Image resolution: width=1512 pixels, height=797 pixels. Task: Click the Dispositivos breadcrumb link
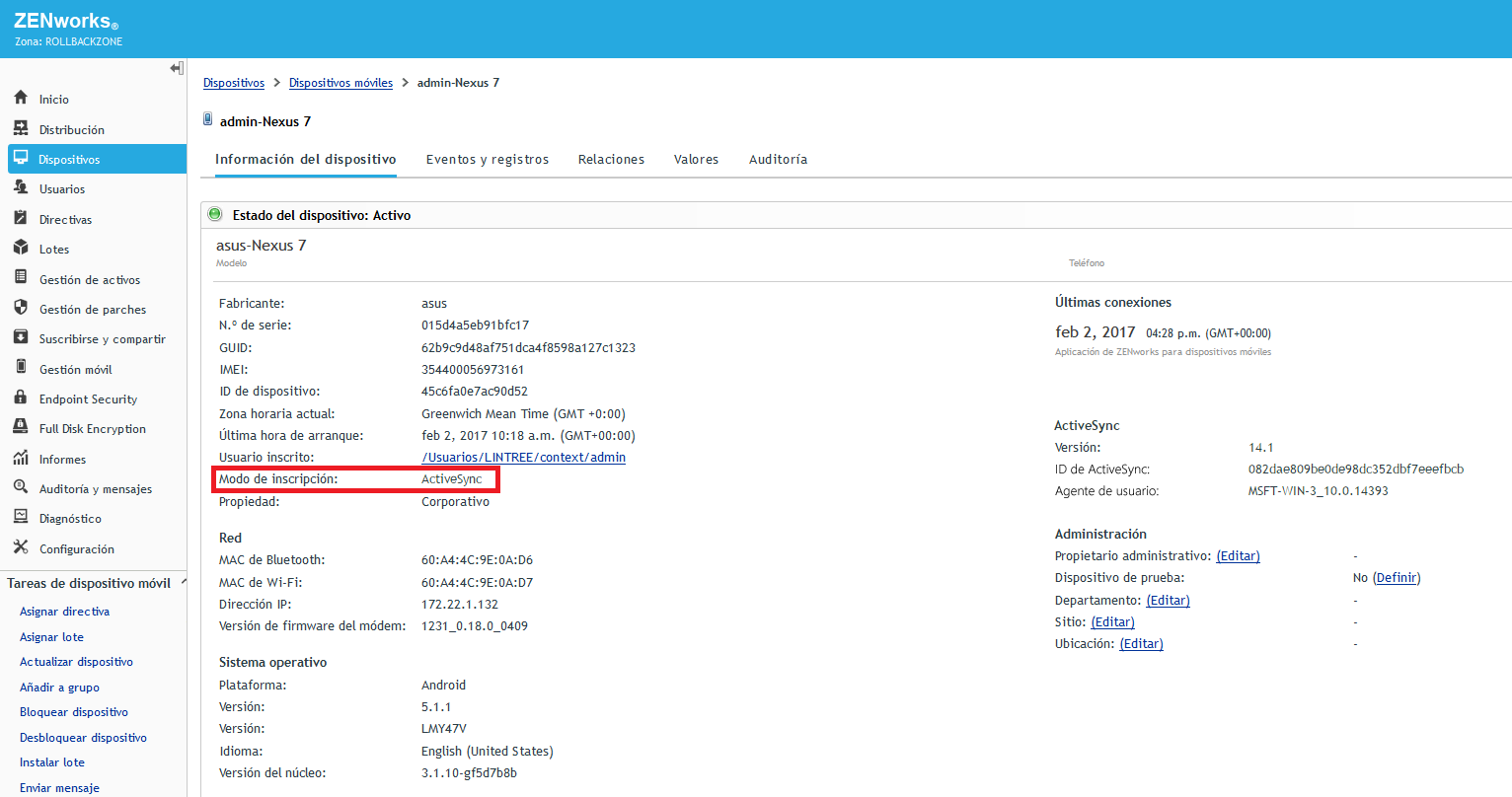click(234, 83)
